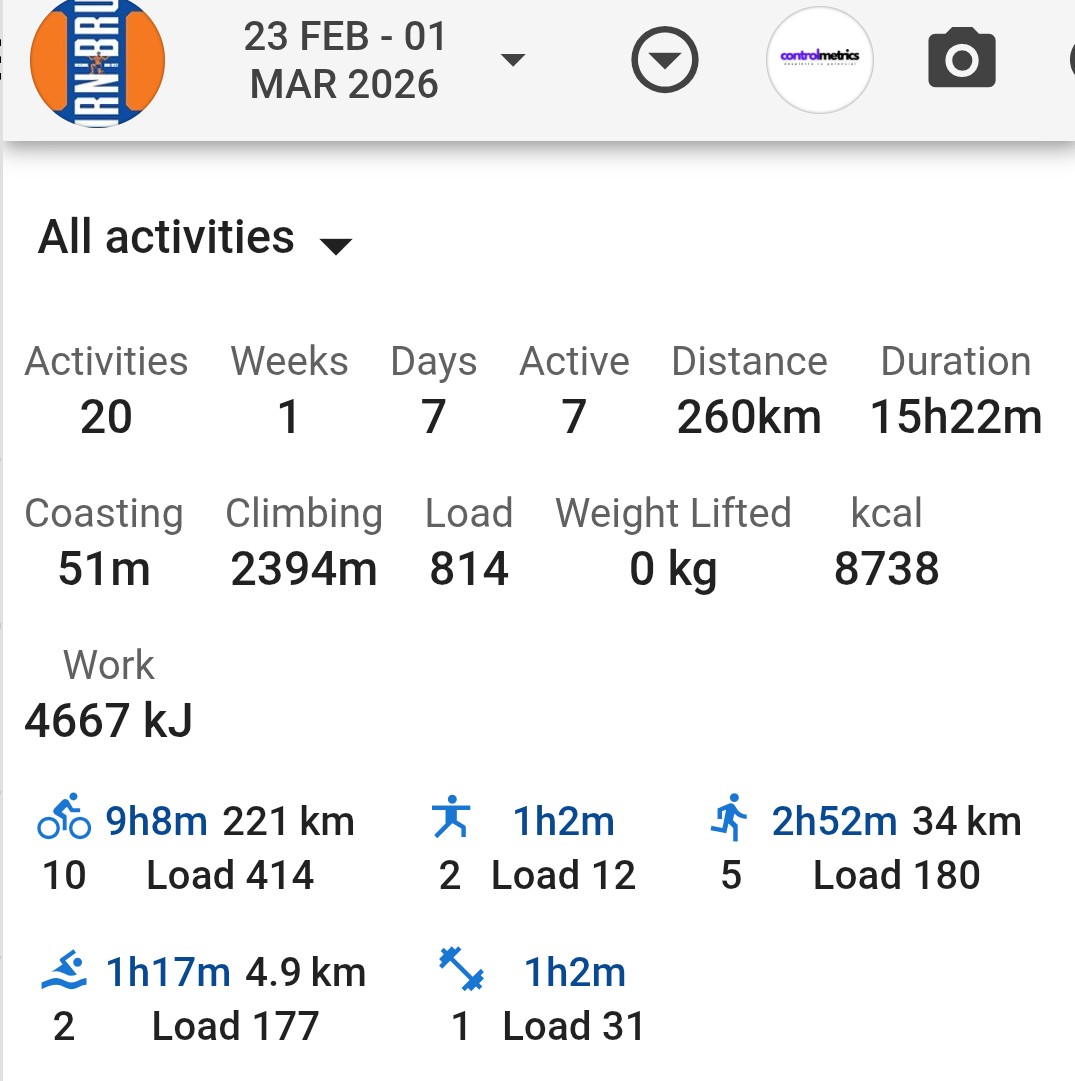Click the circled down-arrow icon

[x=665, y=61]
